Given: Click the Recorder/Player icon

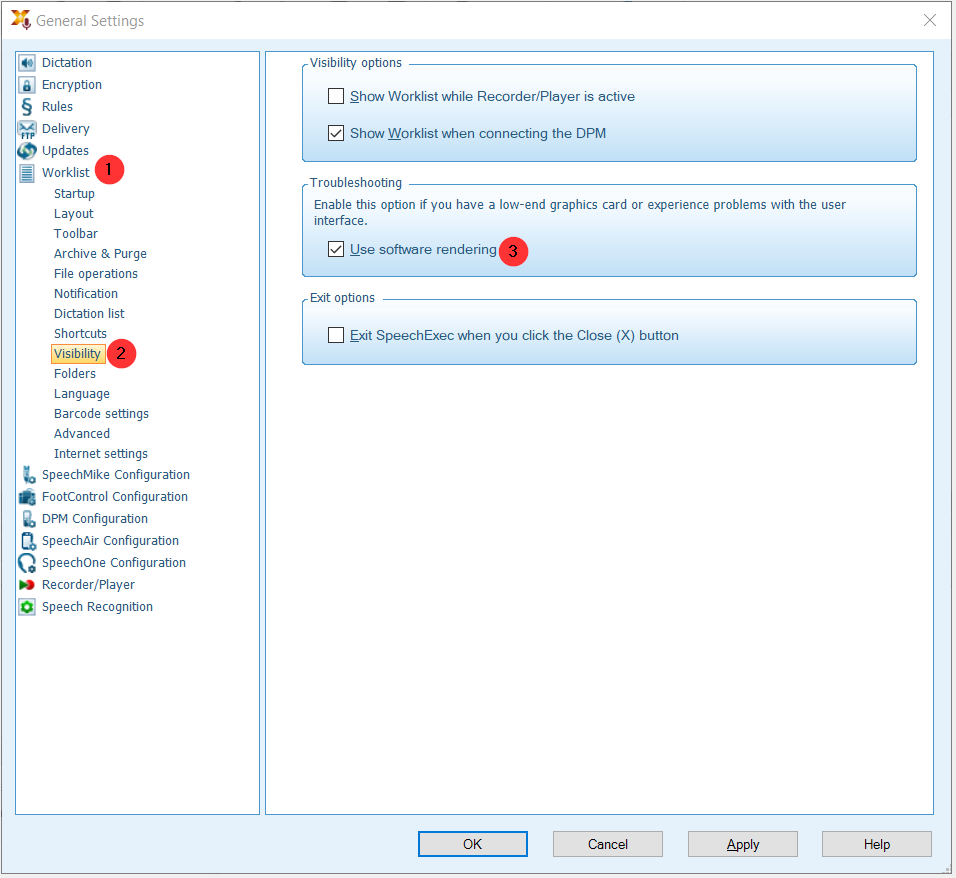Looking at the screenshot, I should coord(27,585).
